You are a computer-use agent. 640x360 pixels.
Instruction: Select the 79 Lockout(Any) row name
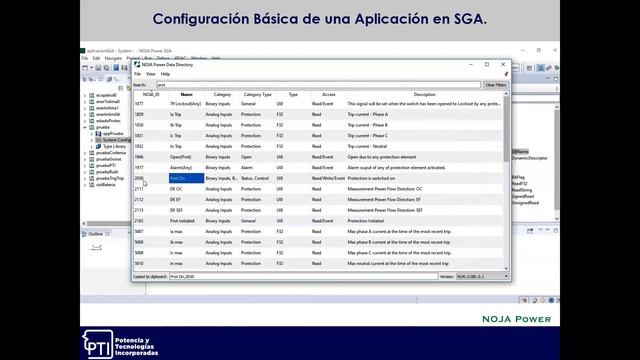186,104
